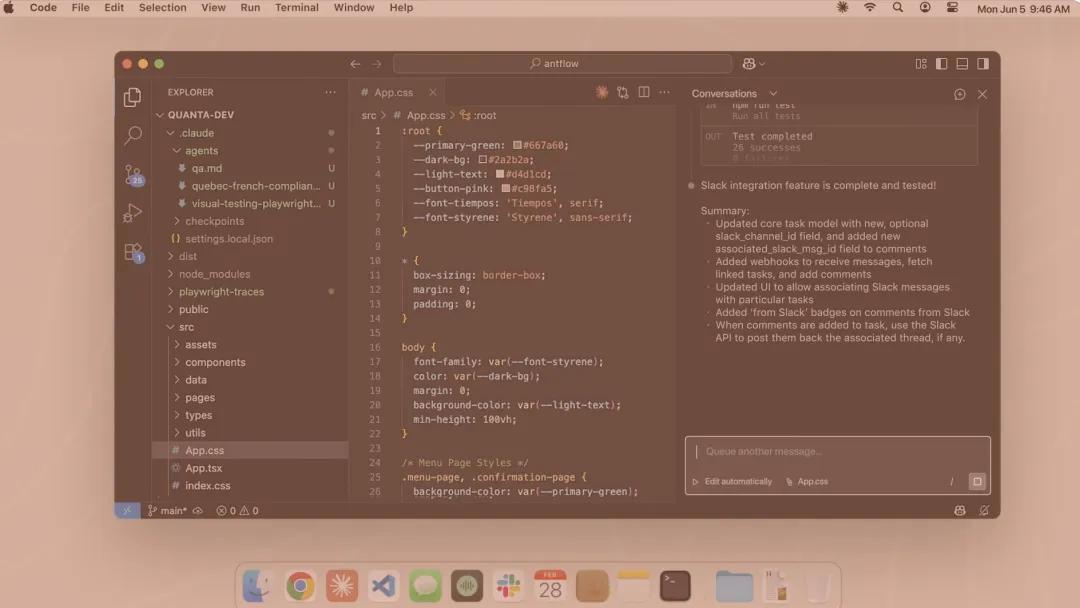Click the split editor icon
Viewport: 1080px width, 608px height.
(x=644, y=92)
